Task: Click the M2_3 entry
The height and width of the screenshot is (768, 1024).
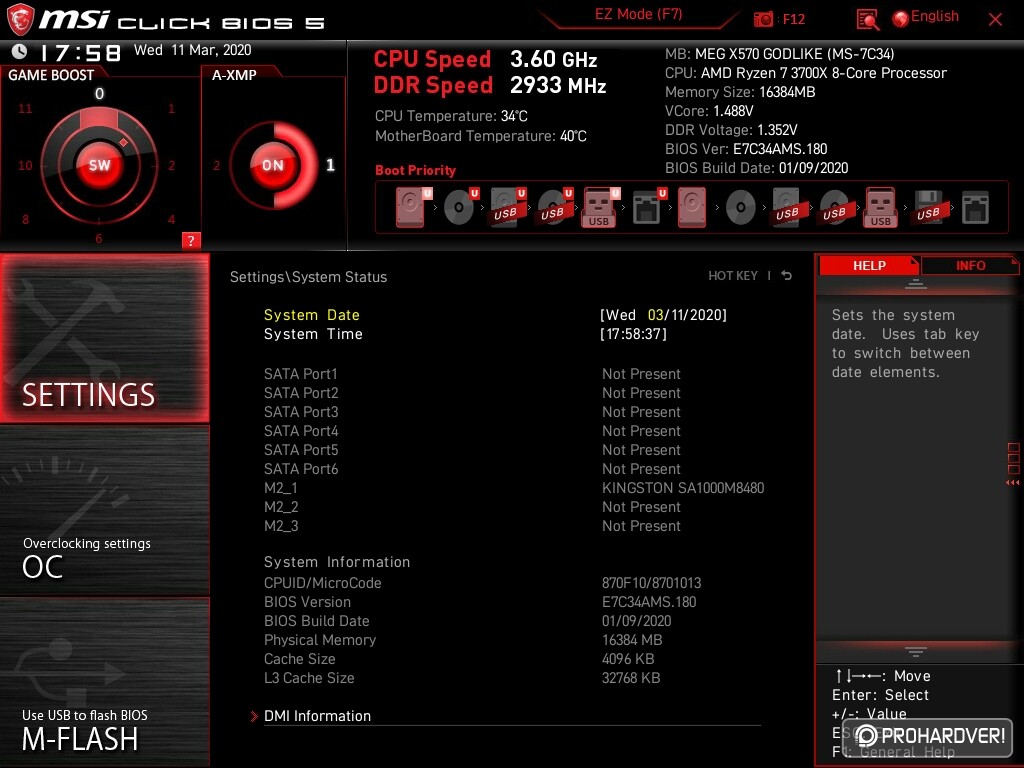Action: [x=472, y=526]
